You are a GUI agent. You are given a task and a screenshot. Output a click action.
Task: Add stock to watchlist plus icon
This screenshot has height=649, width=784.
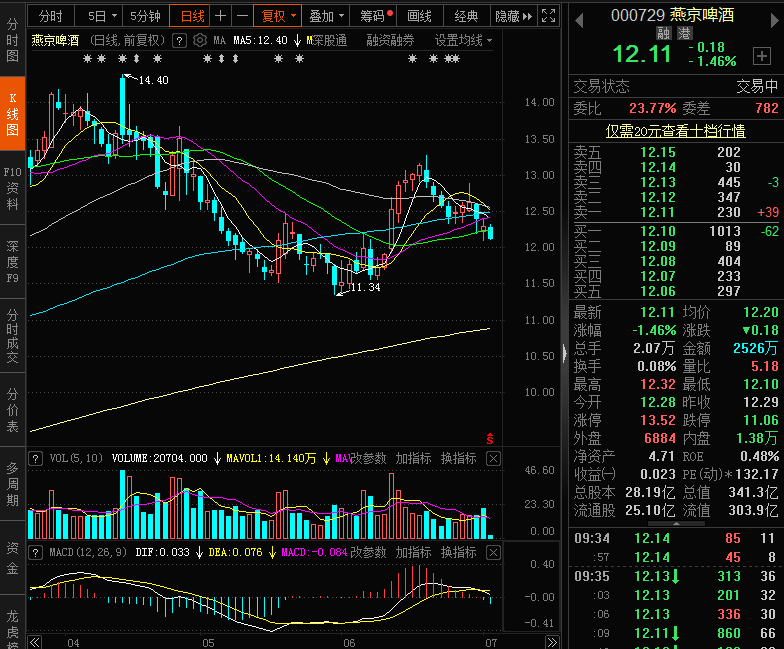pyautogui.click(x=762, y=56)
